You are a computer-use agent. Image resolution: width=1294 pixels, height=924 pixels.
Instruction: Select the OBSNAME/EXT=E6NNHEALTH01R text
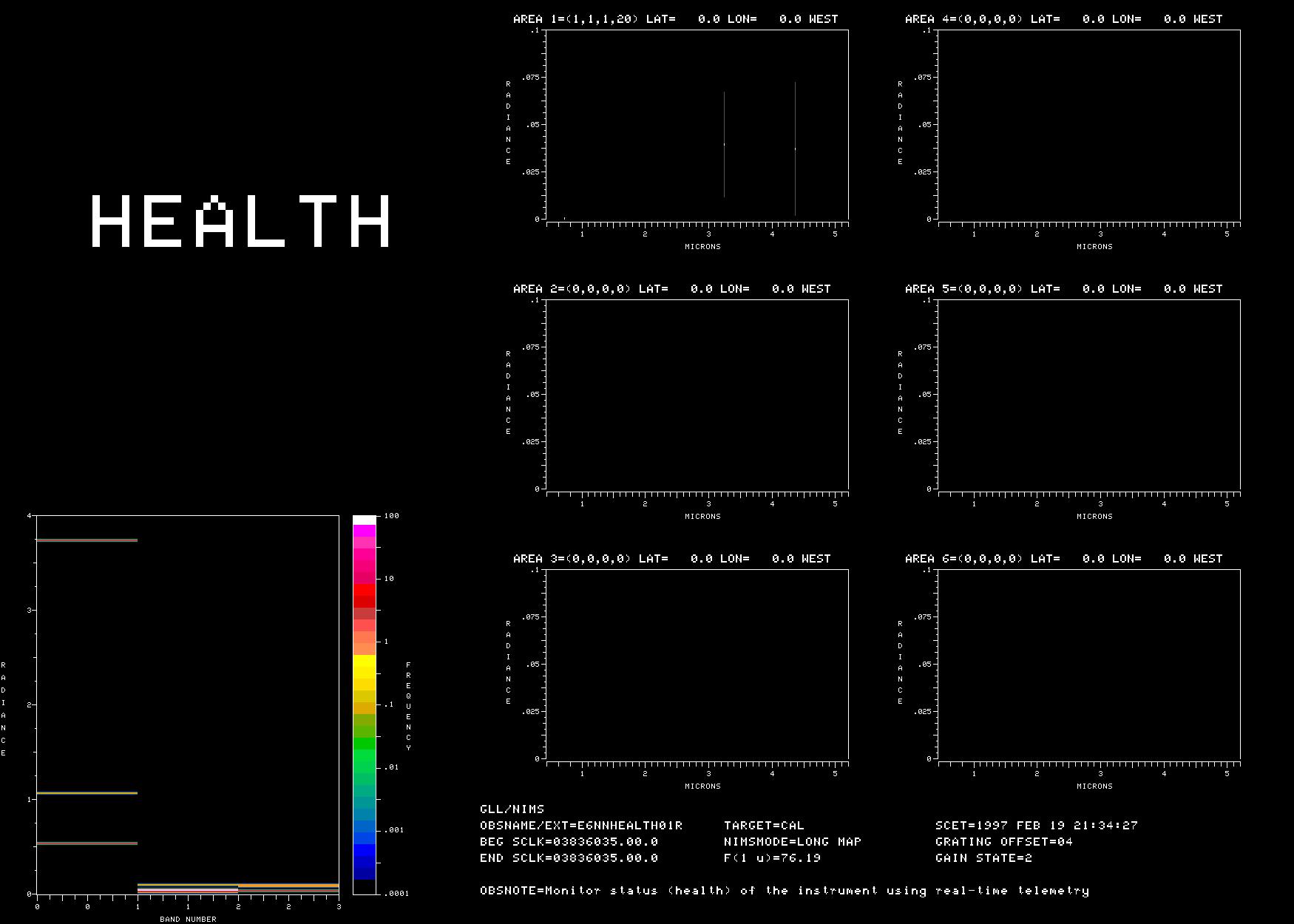581,826
